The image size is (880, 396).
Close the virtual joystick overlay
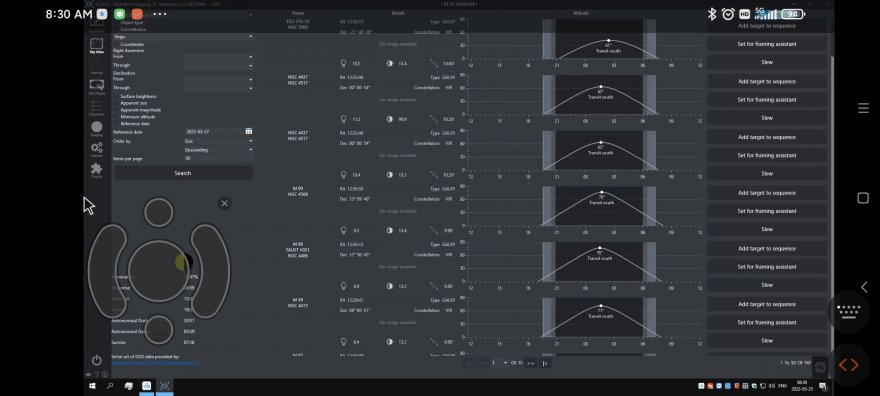[x=224, y=203]
